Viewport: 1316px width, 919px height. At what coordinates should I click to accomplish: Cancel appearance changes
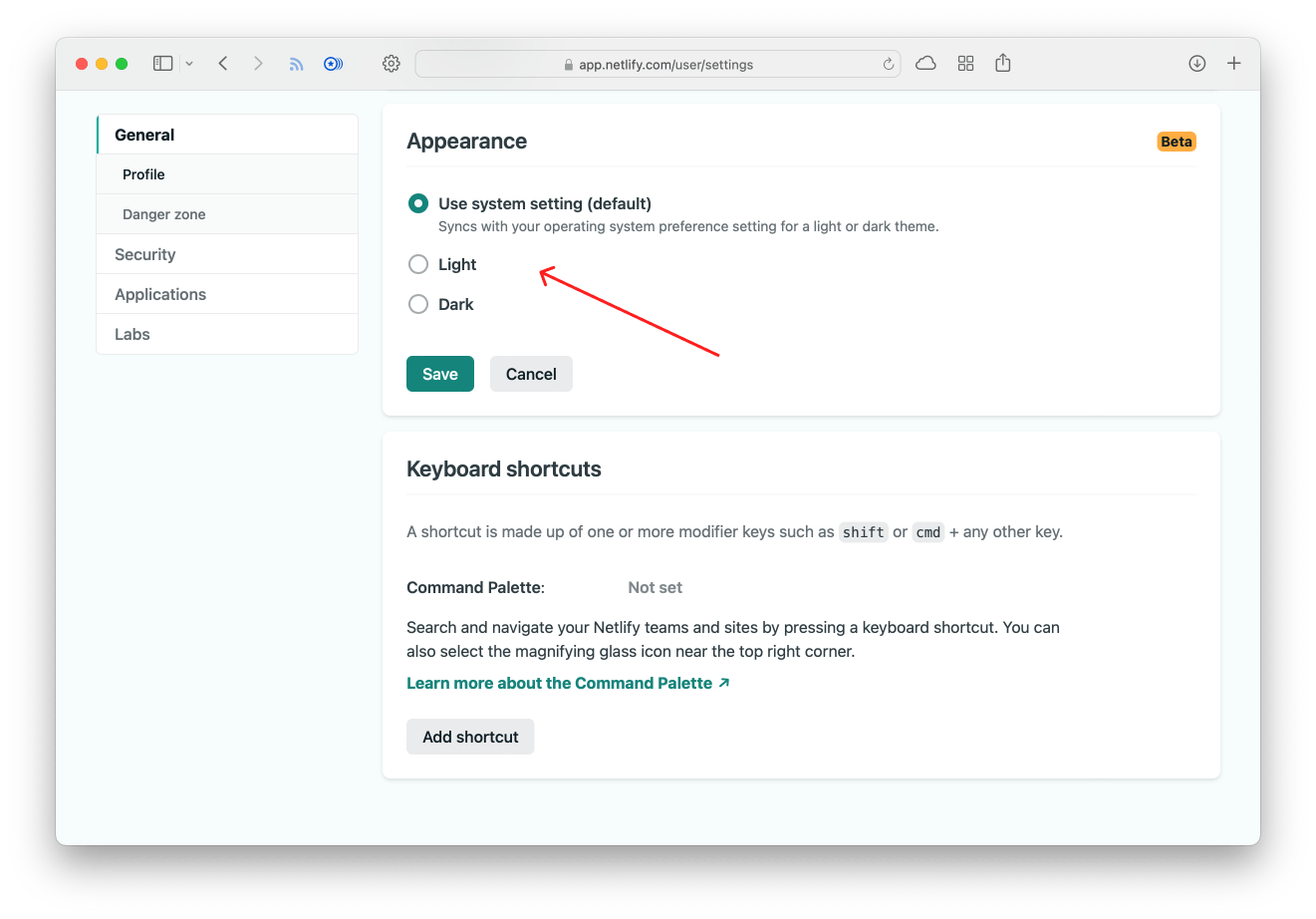(x=531, y=374)
